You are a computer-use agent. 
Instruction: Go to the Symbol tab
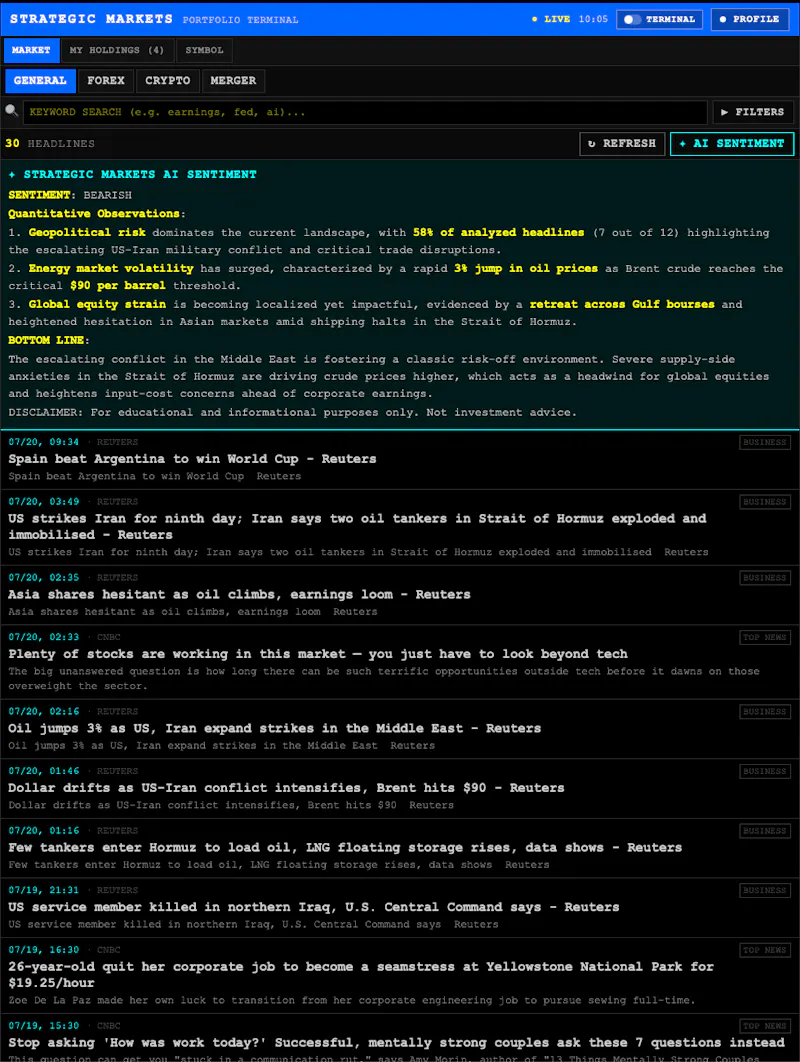click(205, 50)
